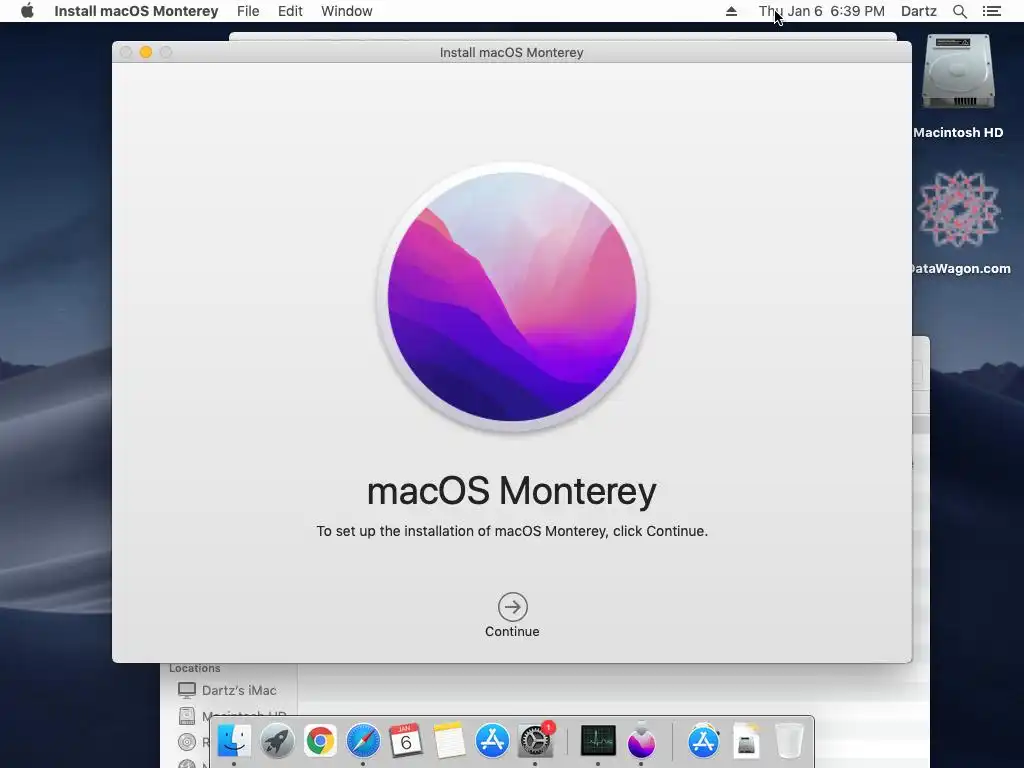Launch Safari from the Dock
The height and width of the screenshot is (768, 1024).
(x=363, y=741)
